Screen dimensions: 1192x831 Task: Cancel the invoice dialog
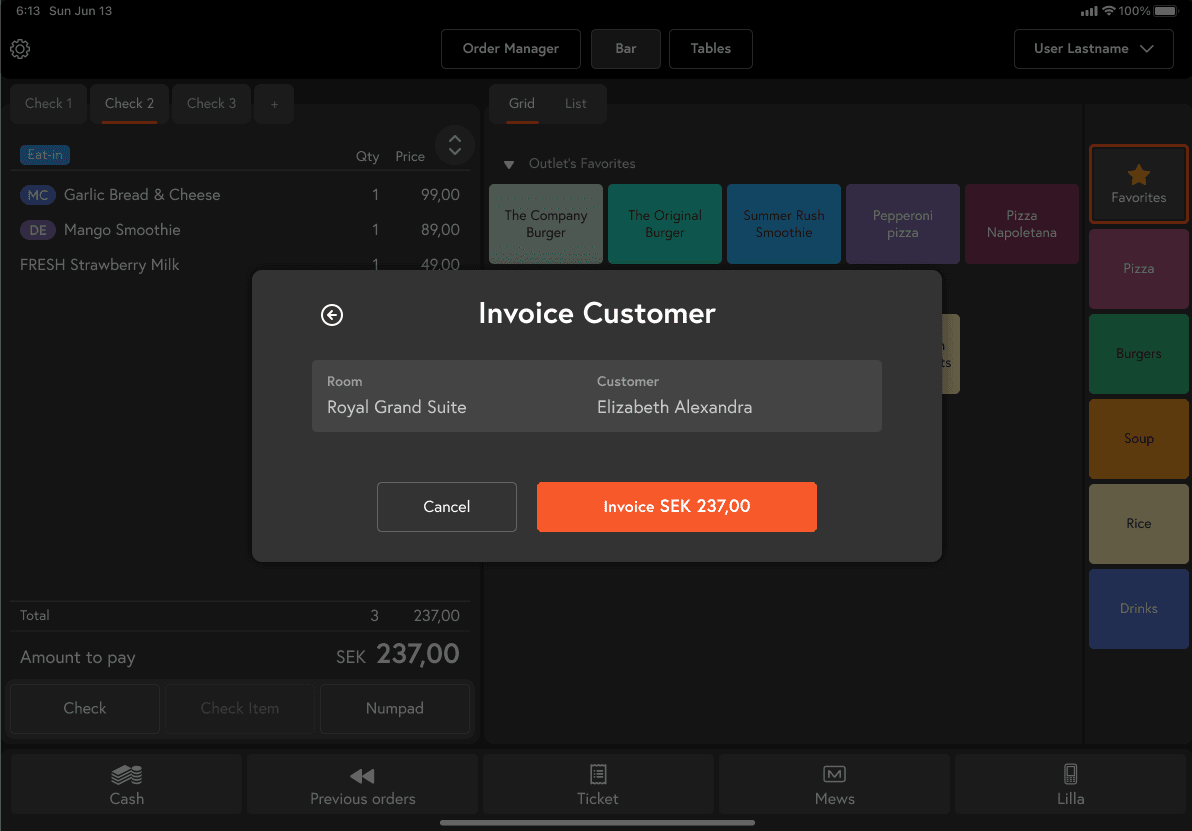pos(446,507)
